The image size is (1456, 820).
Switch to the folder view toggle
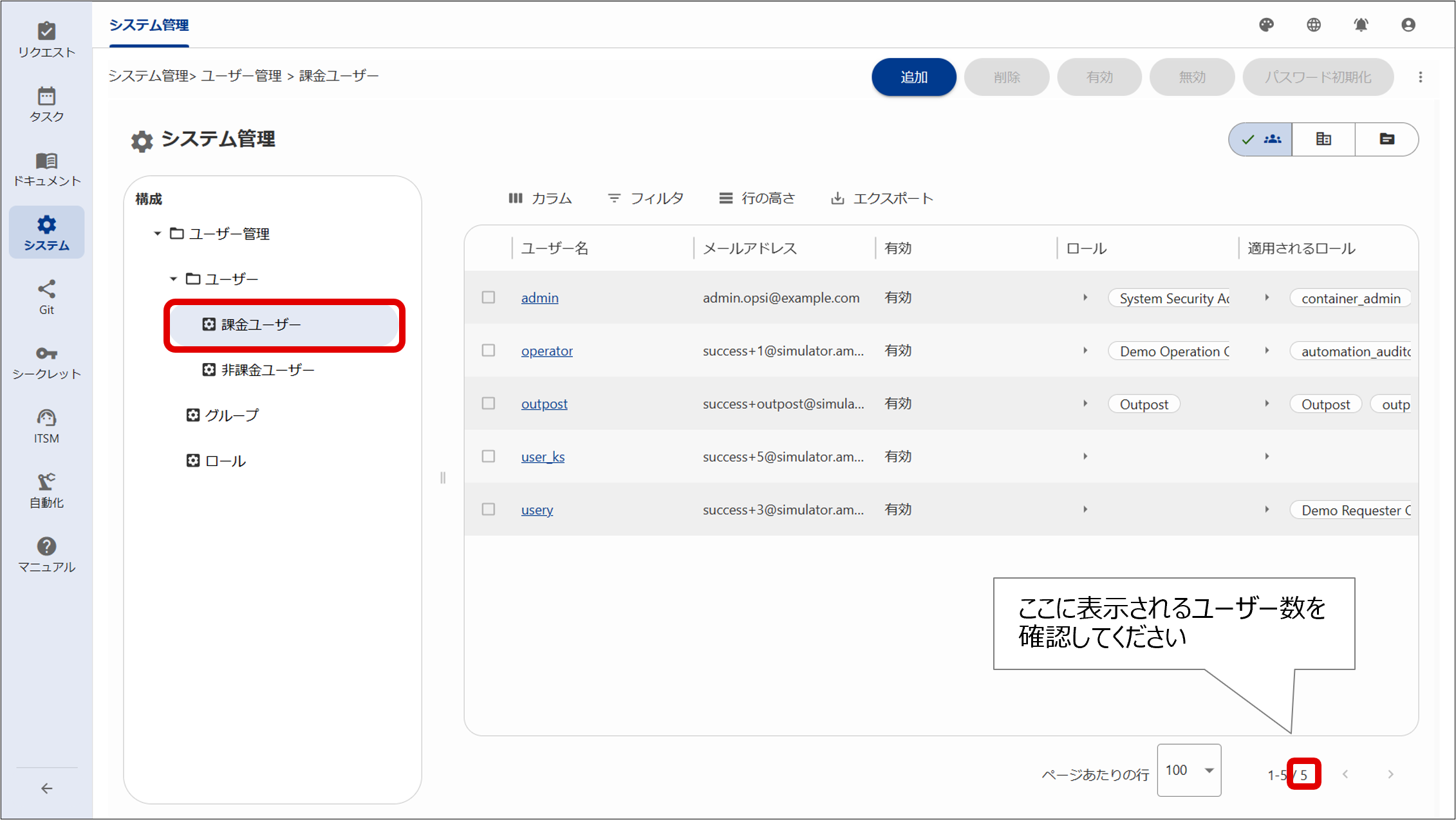point(1386,139)
